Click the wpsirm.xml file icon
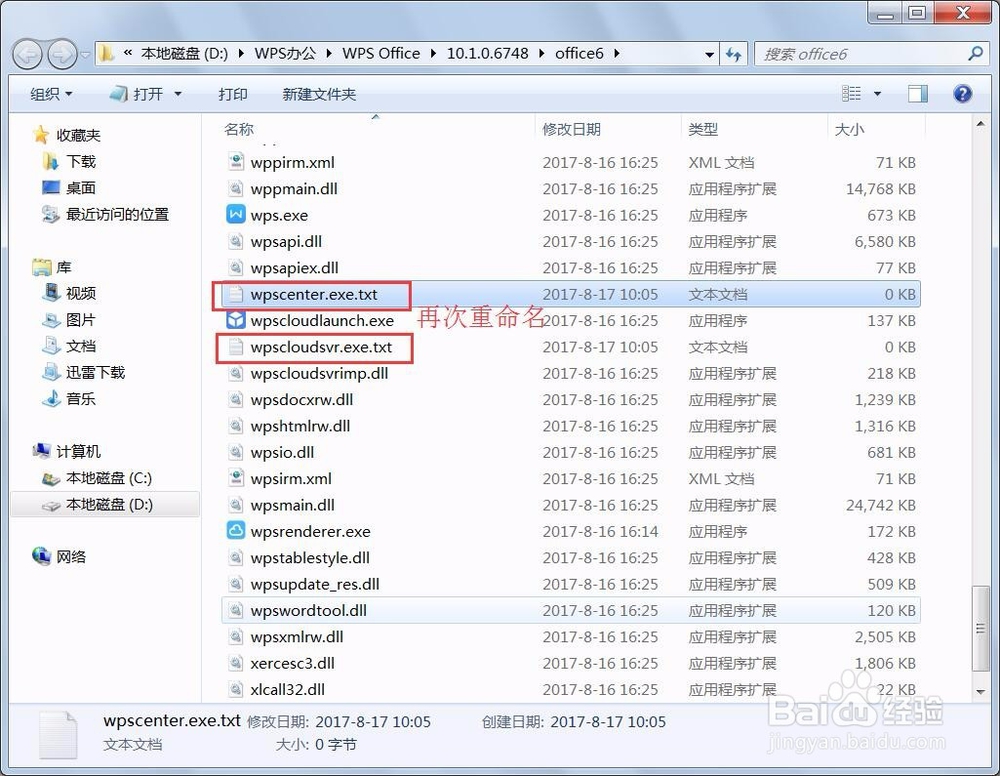 (236, 478)
